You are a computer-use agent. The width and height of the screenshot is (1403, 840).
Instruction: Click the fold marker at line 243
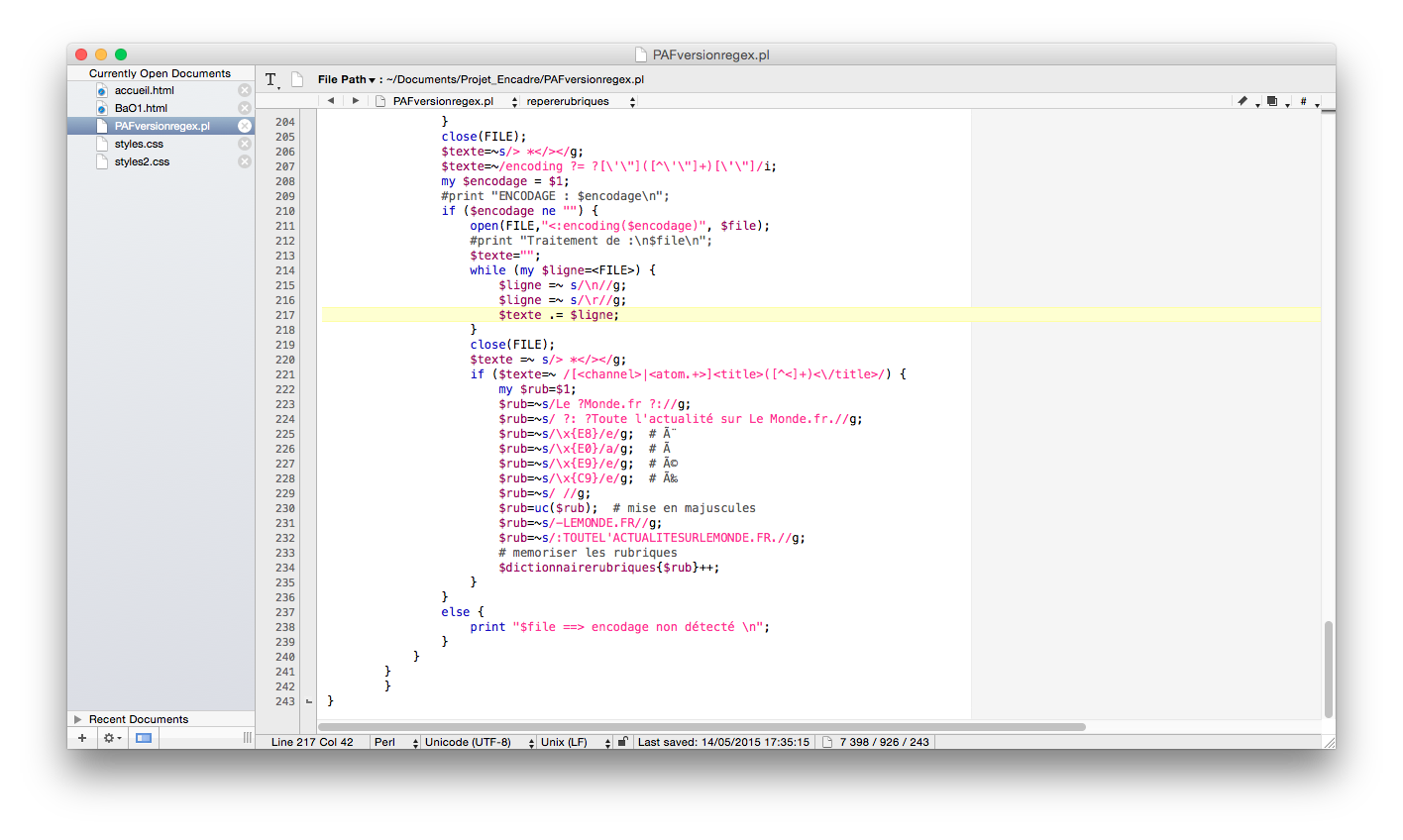tap(309, 701)
